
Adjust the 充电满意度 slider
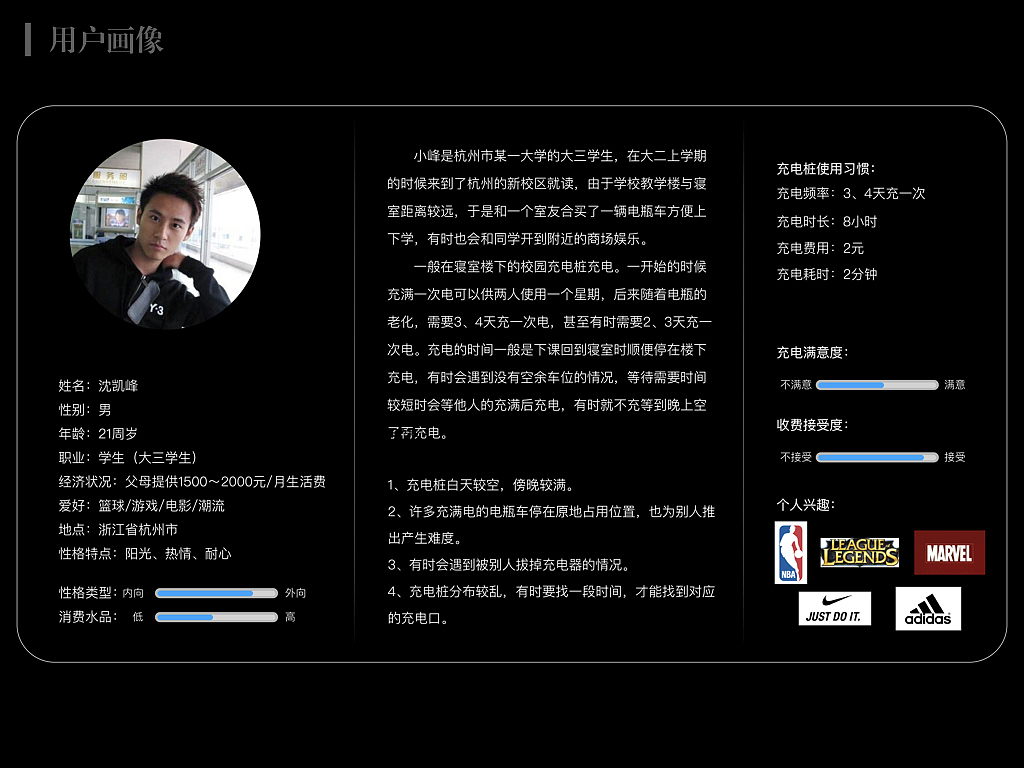tap(877, 385)
